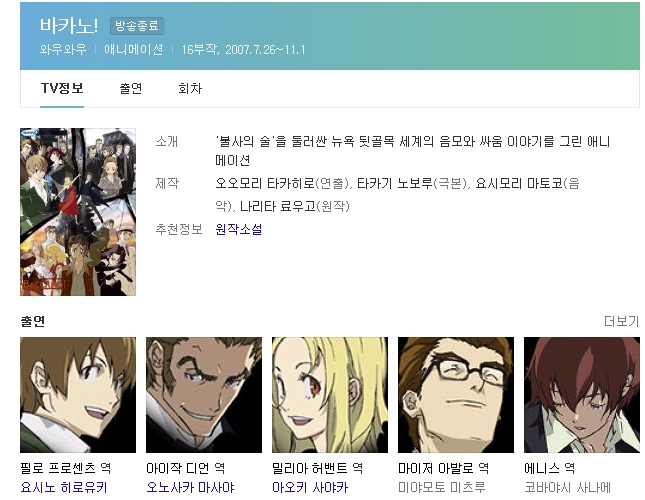Click the 미야모토 미츠루 name text
Viewport: 645px width, 500px height.
pyautogui.click(x=442, y=487)
